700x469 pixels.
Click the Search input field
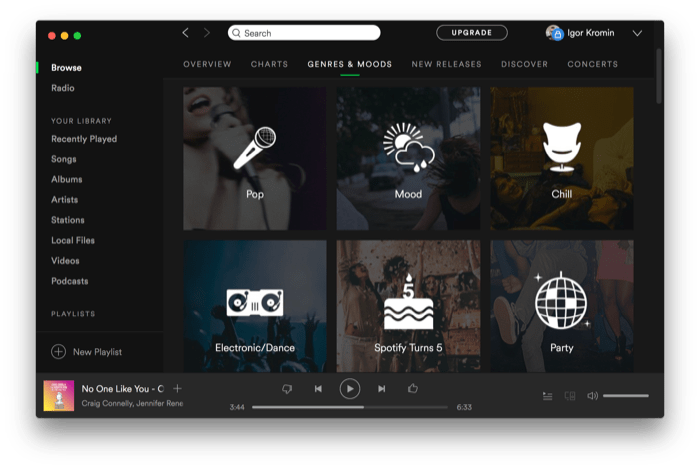pos(304,33)
